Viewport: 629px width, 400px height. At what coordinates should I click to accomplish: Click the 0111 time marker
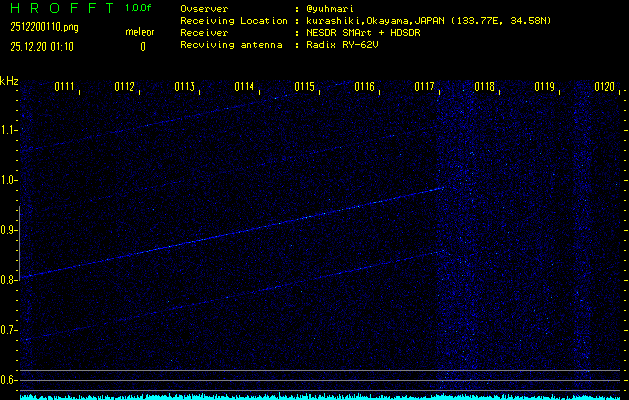(65, 87)
